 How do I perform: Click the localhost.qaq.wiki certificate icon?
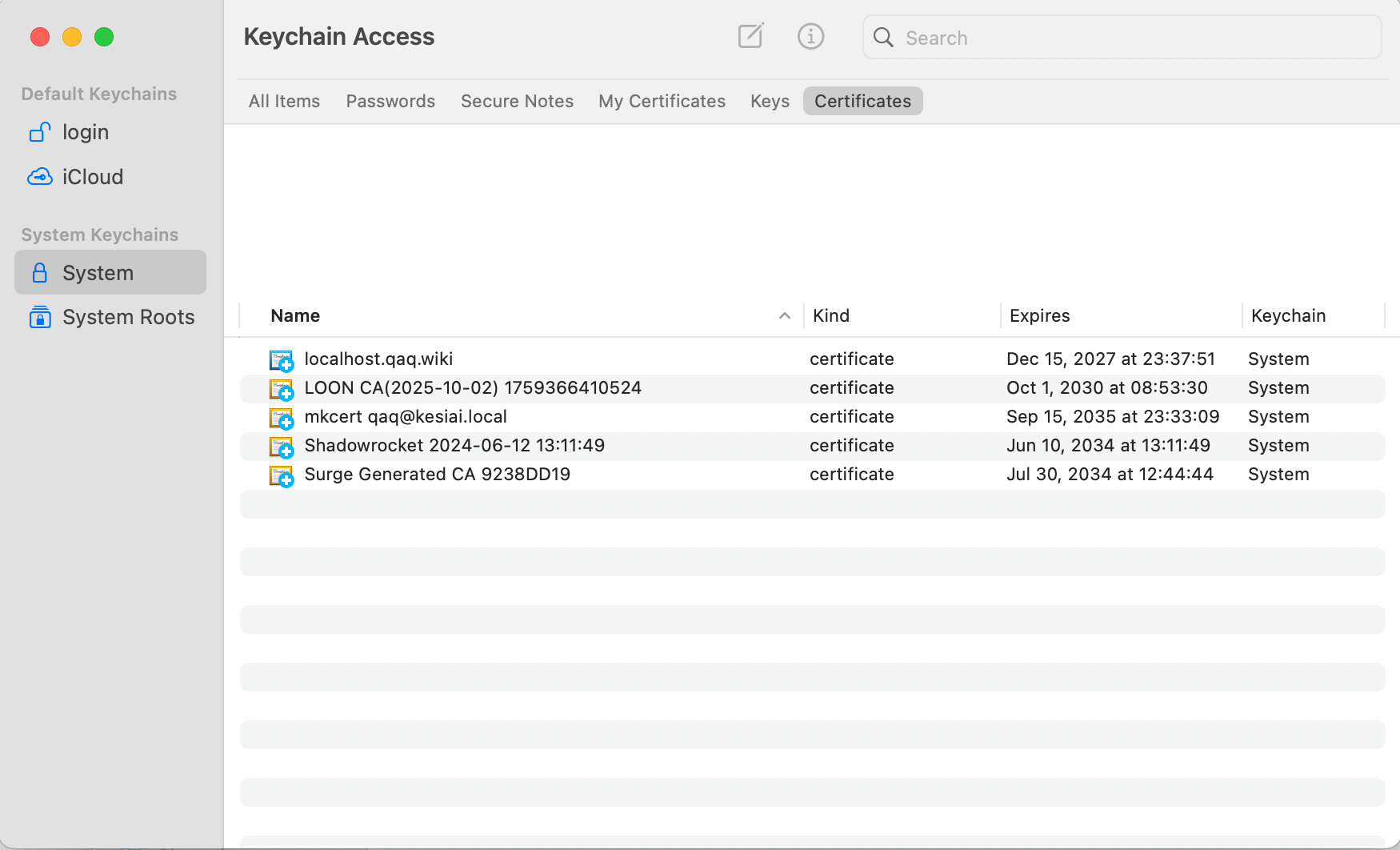point(282,360)
